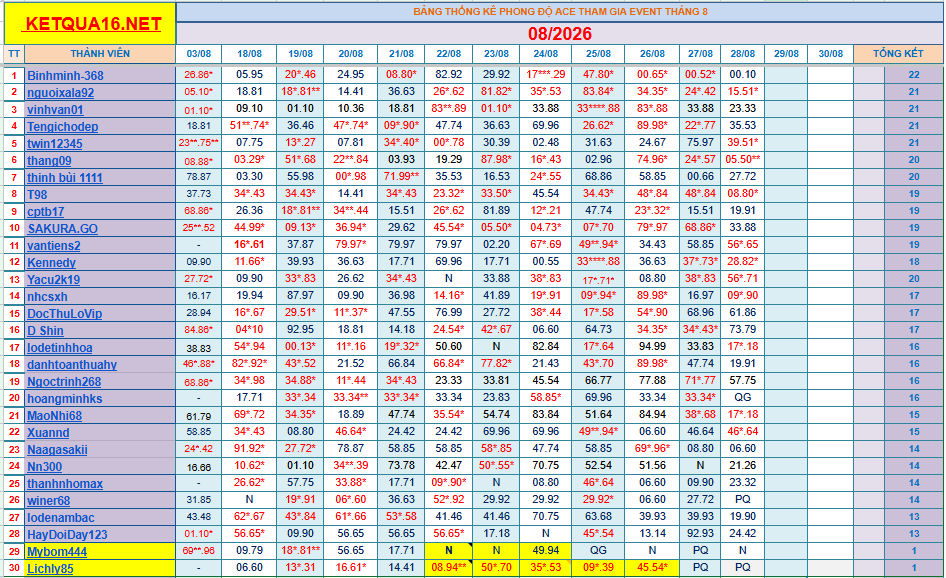Select the 08/2026 month title cell
Screen dimensions: 946x578
click(560, 33)
